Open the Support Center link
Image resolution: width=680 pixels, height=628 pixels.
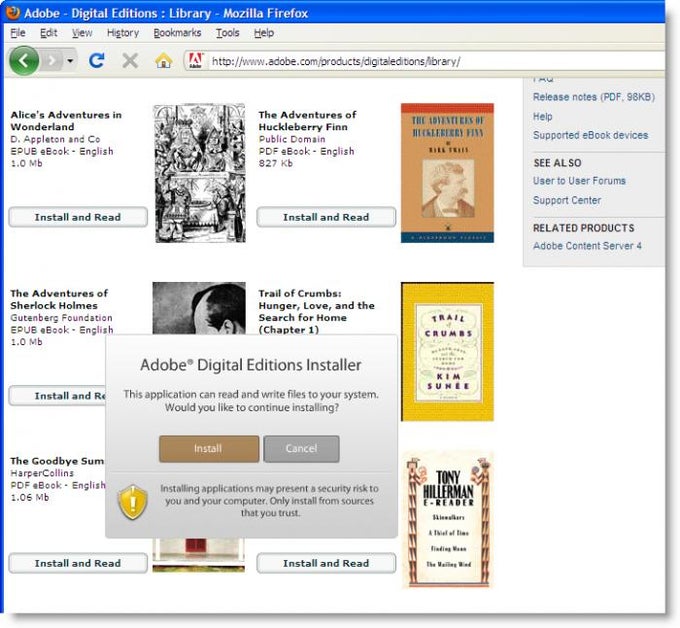(x=567, y=200)
